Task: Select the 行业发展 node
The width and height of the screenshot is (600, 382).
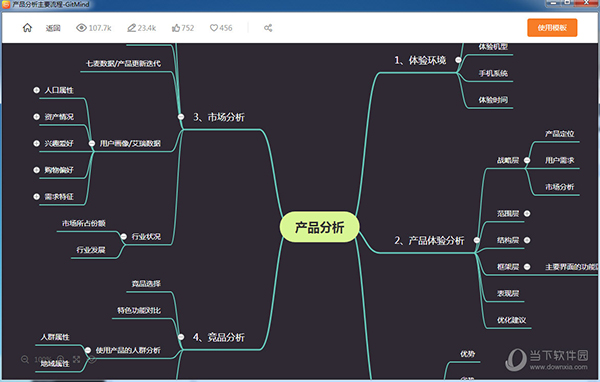Action: tap(91, 250)
